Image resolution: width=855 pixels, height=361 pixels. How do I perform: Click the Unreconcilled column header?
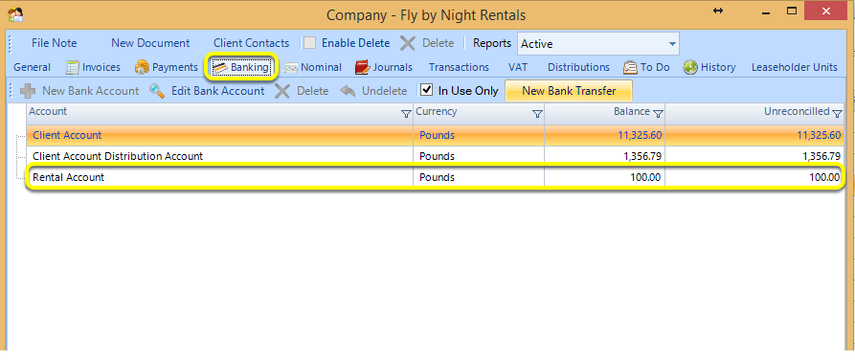(755, 113)
